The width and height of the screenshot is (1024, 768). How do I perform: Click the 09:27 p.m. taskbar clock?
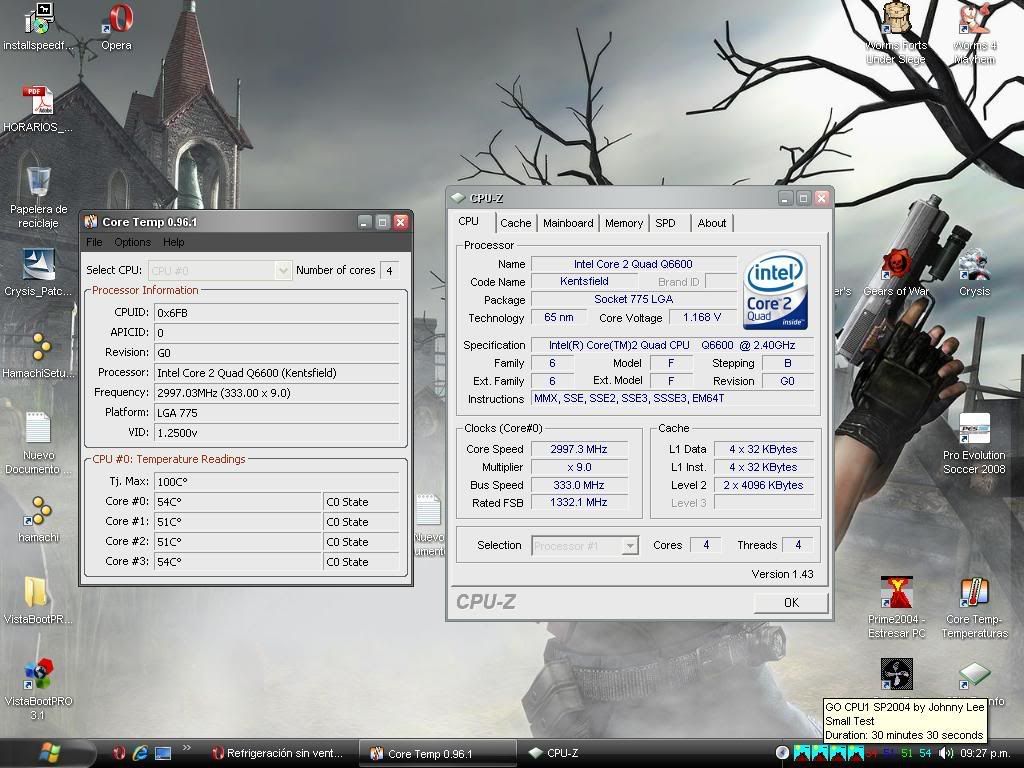(987, 754)
